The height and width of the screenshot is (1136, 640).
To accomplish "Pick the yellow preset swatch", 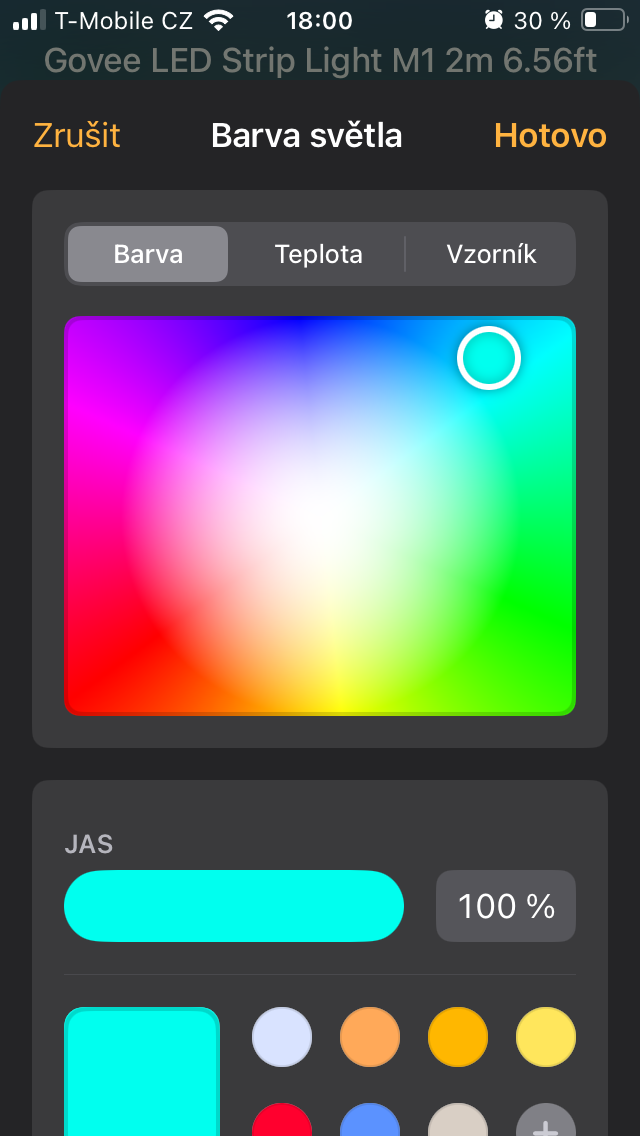I will point(546,1037).
